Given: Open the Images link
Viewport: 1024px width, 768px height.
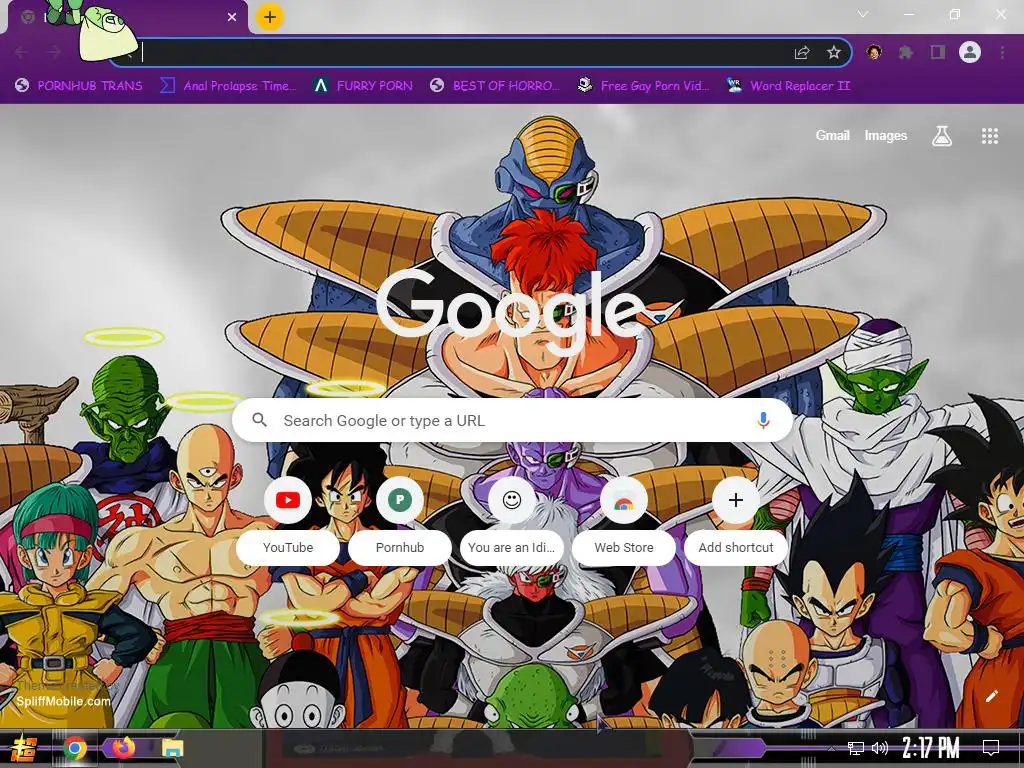Looking at the screenshot, I should [886, 136].
